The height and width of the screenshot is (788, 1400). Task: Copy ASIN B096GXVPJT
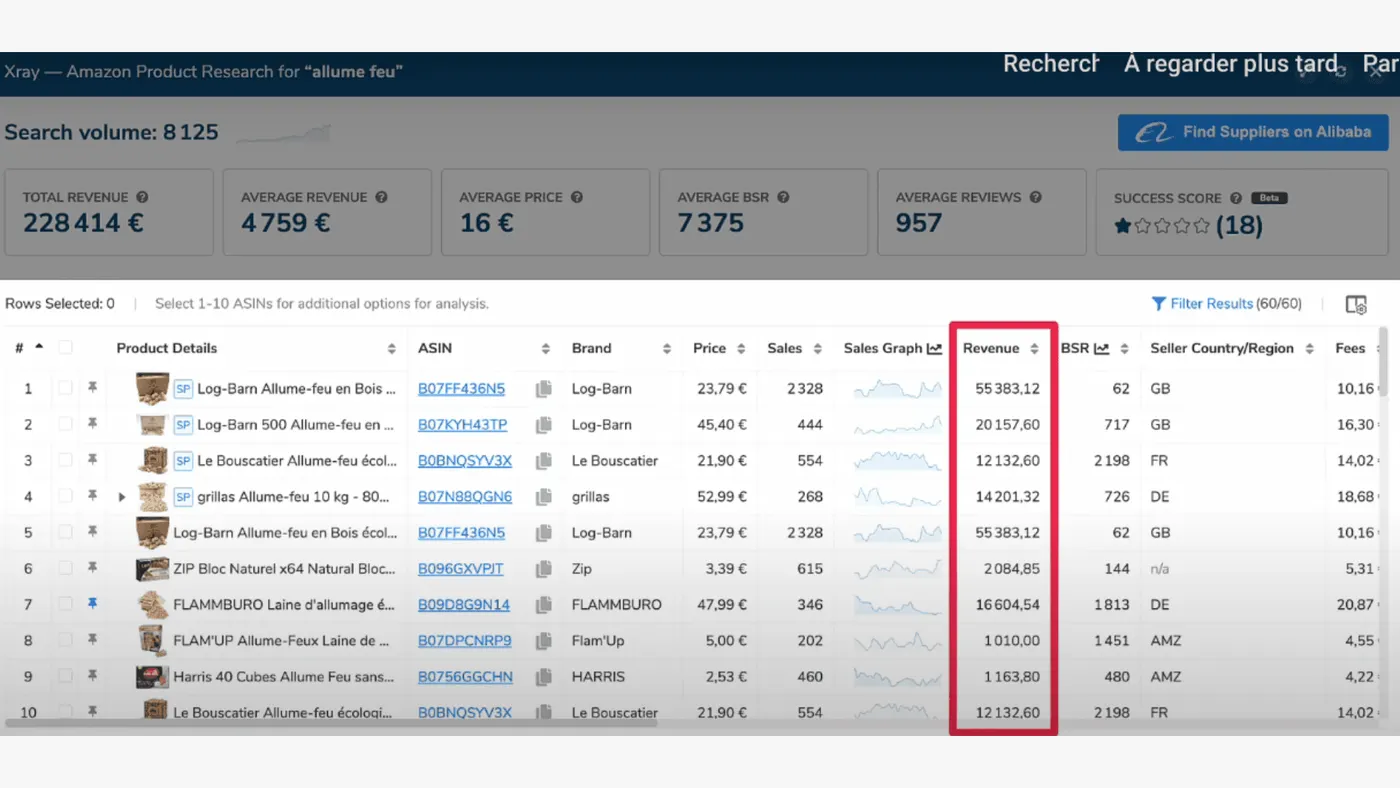pos(543,569)
